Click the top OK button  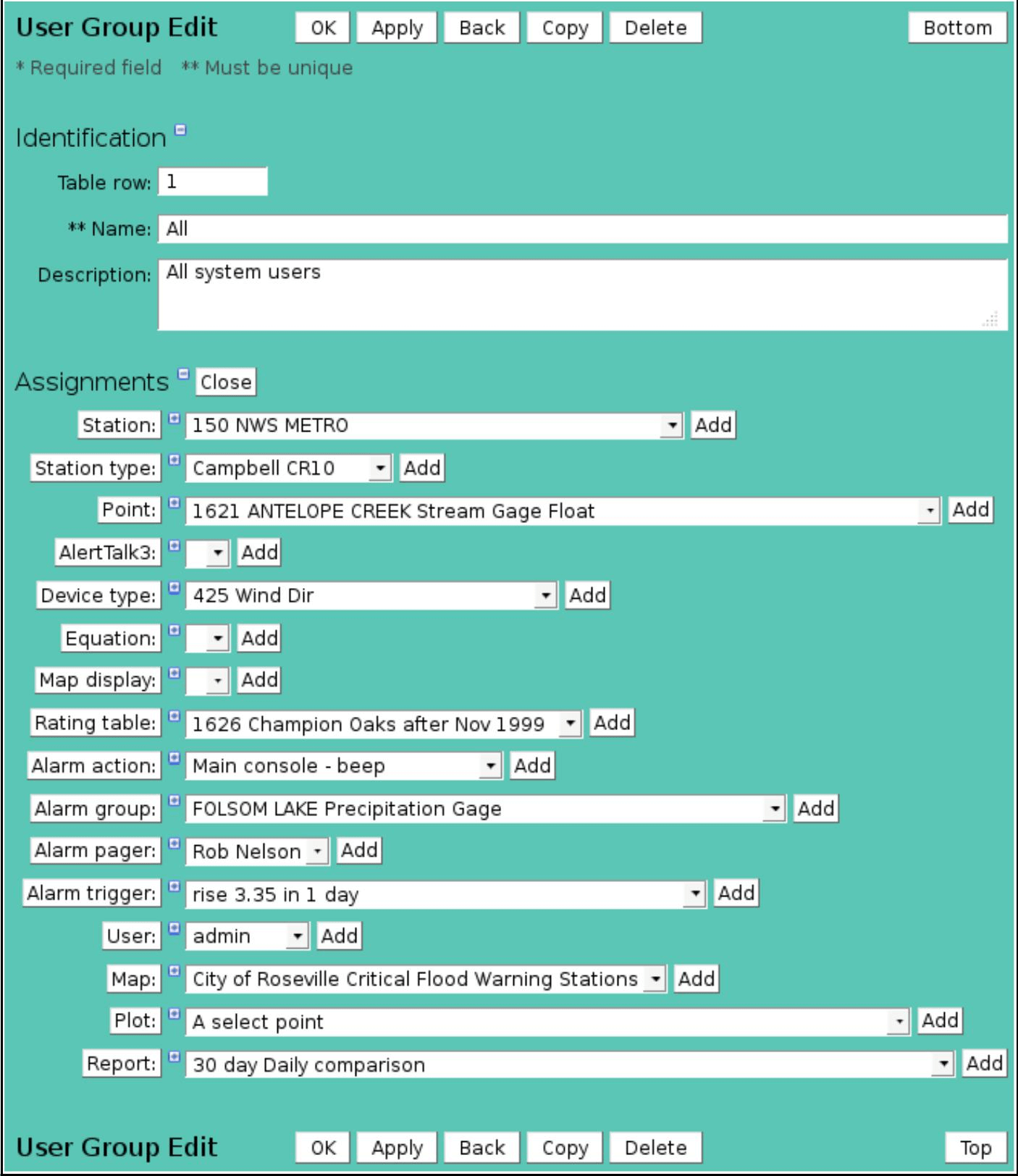click(x=323, y=28)
